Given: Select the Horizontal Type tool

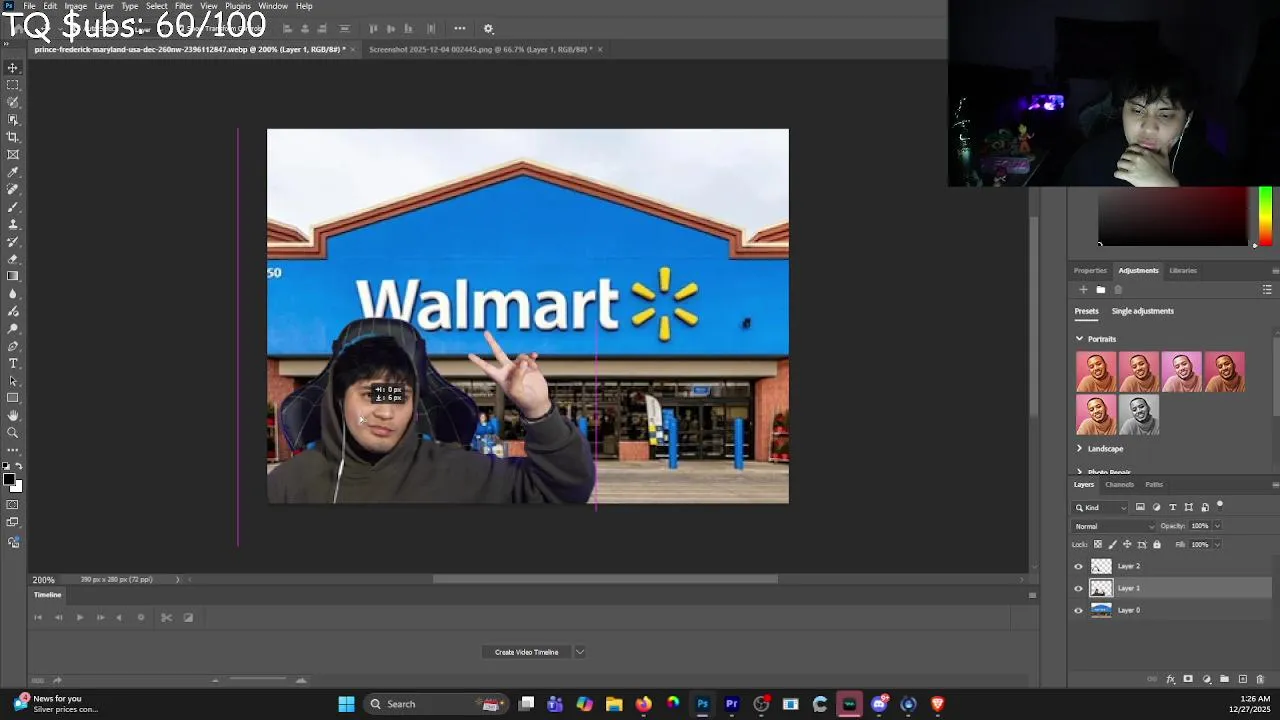Looking at the screenshot, I should [x=13, y=363].
